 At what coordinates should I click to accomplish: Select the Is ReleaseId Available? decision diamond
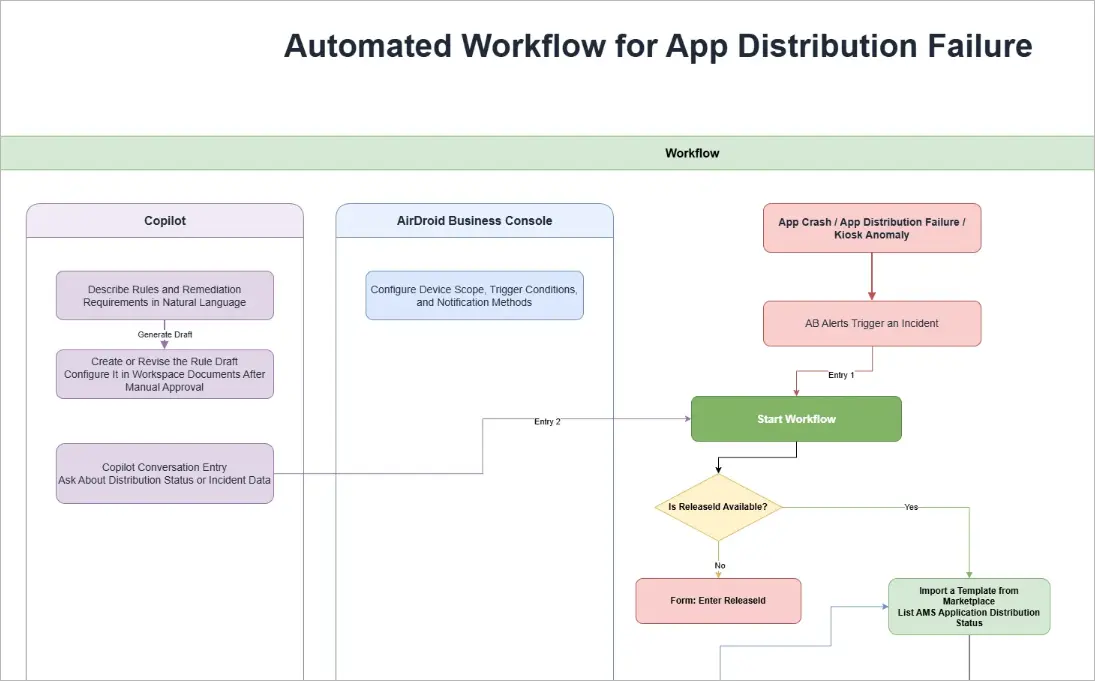point(718,507)
